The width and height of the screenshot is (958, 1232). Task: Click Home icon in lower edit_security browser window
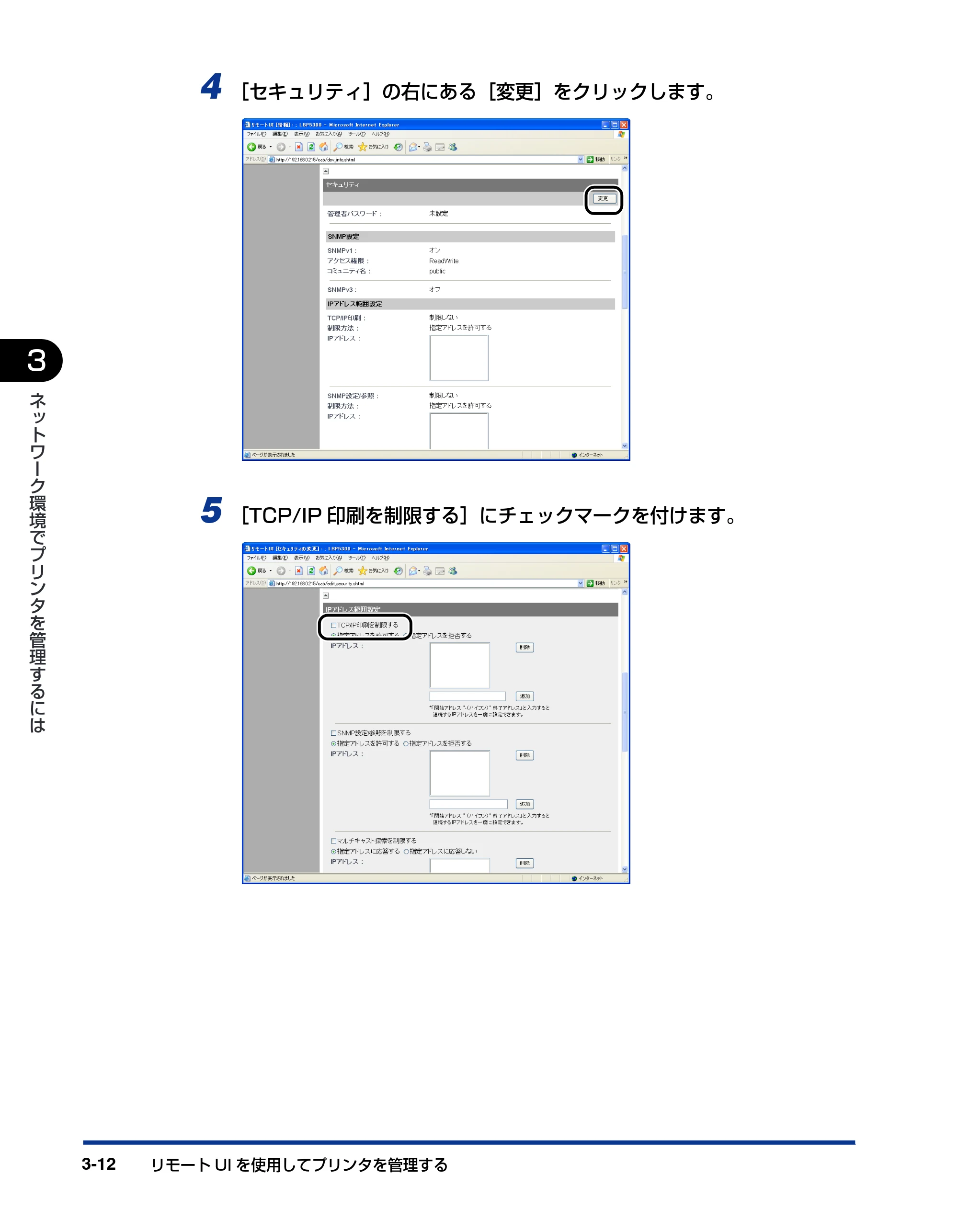324,571
